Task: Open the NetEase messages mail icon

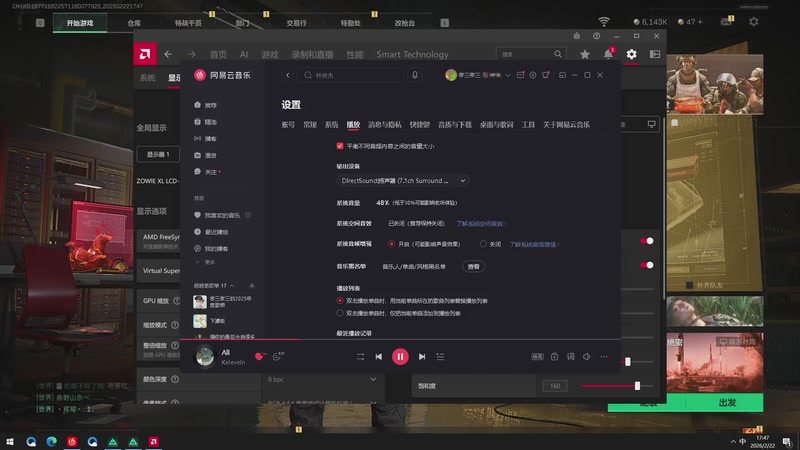Action: [520, 75]
